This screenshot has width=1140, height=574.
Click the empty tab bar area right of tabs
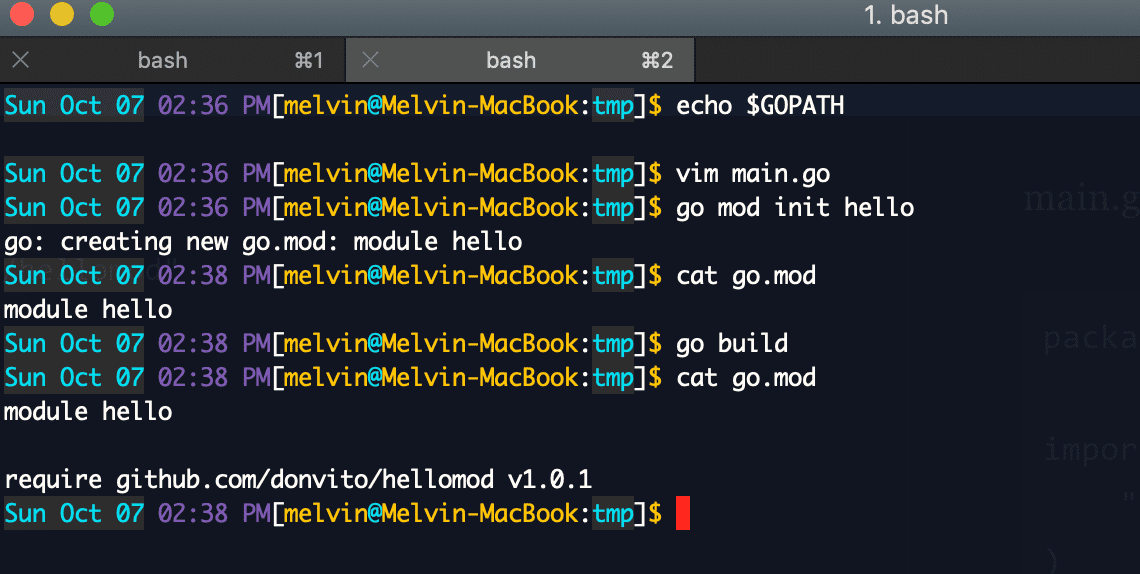[x=917, y=60]
